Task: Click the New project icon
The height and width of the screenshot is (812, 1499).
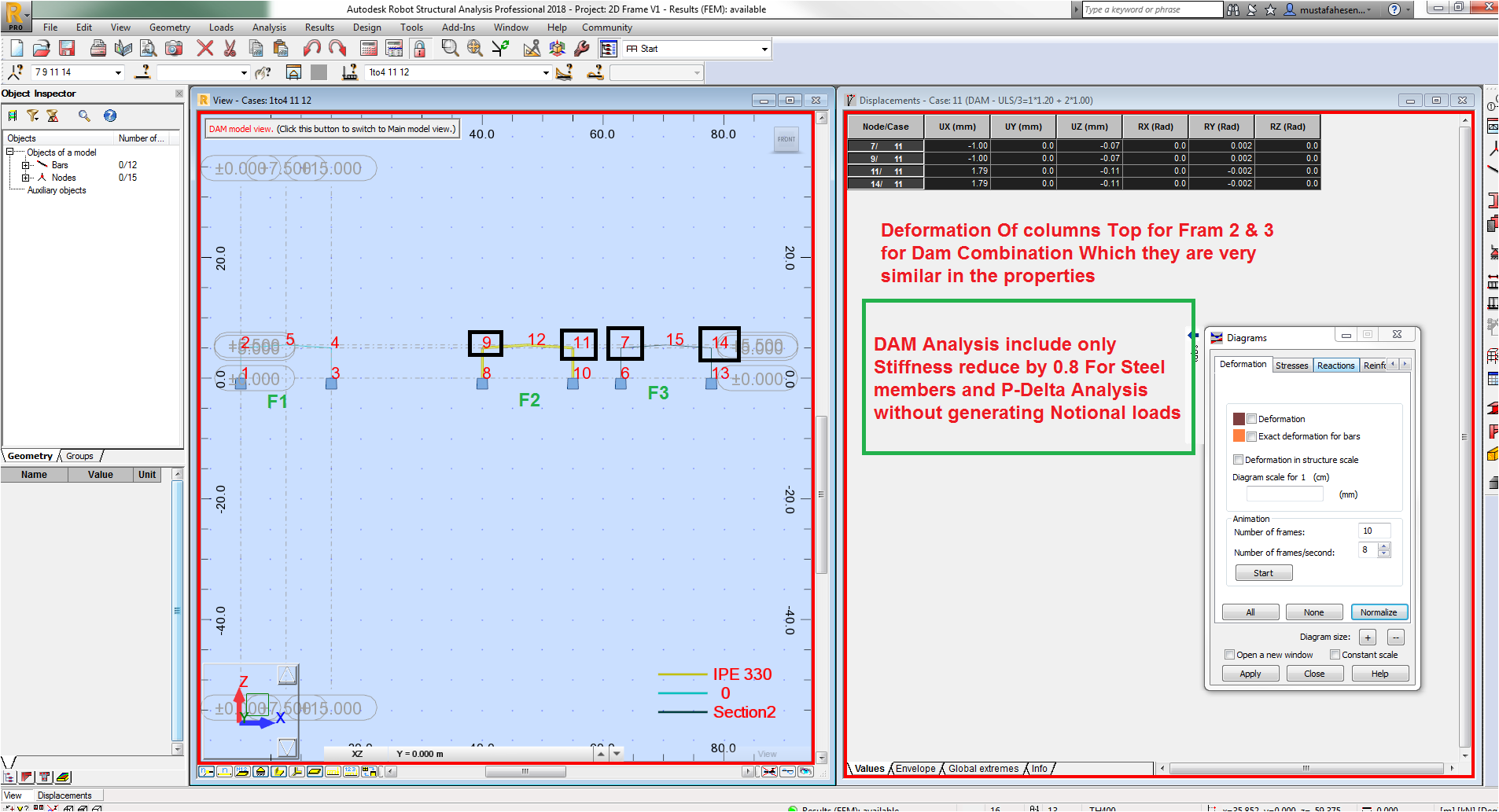Action: [17, 49]
